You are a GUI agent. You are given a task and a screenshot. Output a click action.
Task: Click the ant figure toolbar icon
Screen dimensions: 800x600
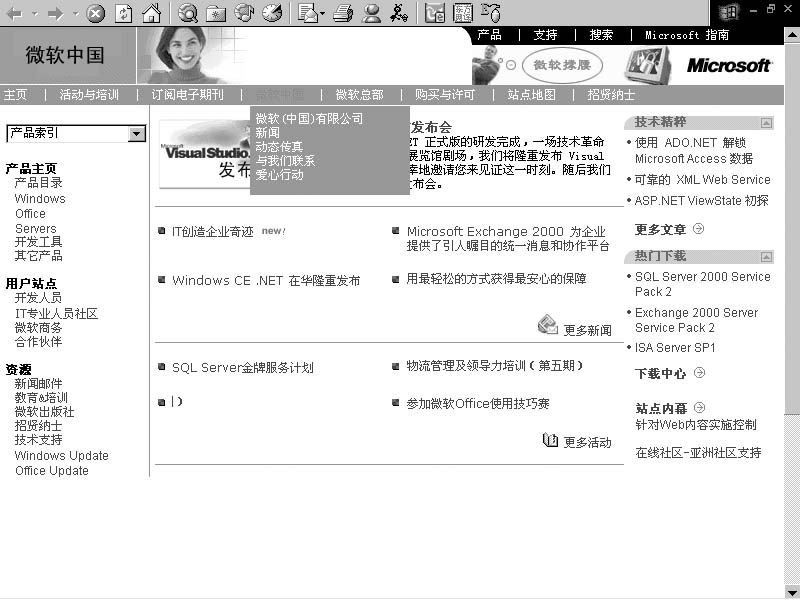click(x=398, y=13)
